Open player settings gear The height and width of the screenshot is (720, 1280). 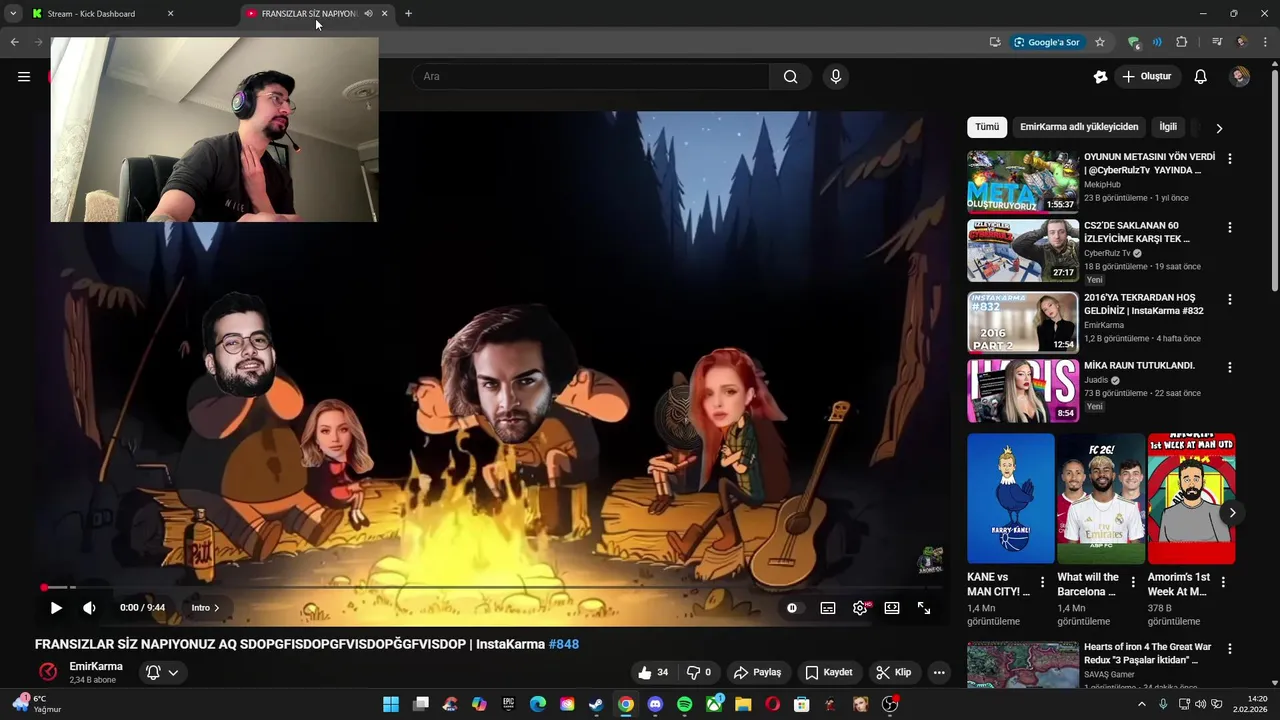860,607
